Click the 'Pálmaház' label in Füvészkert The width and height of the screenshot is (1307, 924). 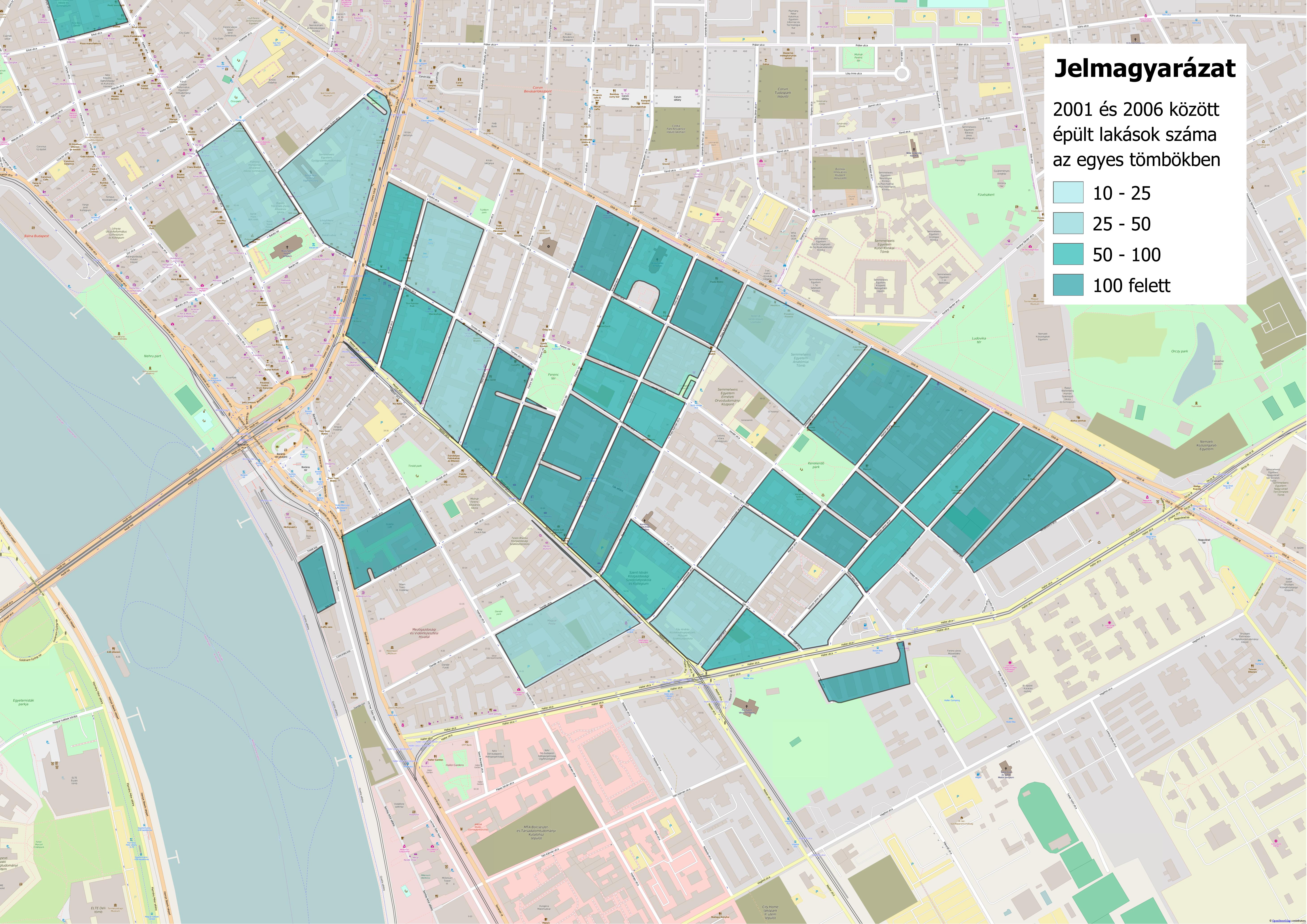tap(960, 161)
